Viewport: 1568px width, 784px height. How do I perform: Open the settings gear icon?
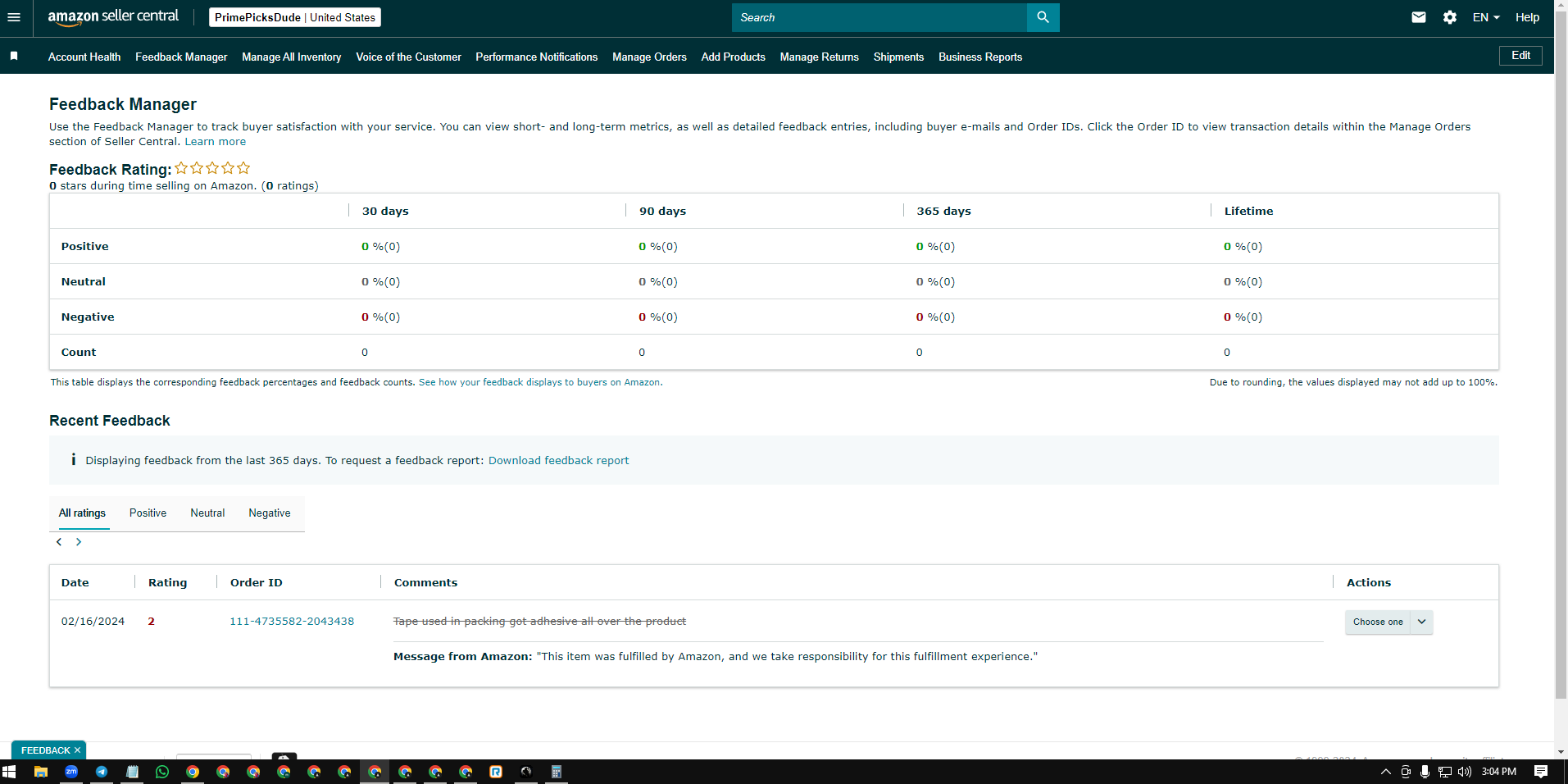click(x=1450, y=17)
